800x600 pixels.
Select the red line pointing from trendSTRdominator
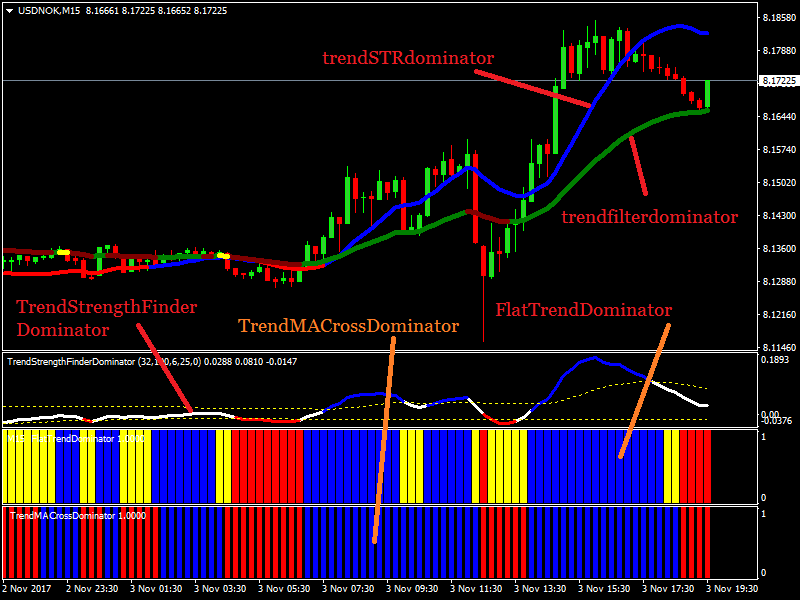(532, 87)
